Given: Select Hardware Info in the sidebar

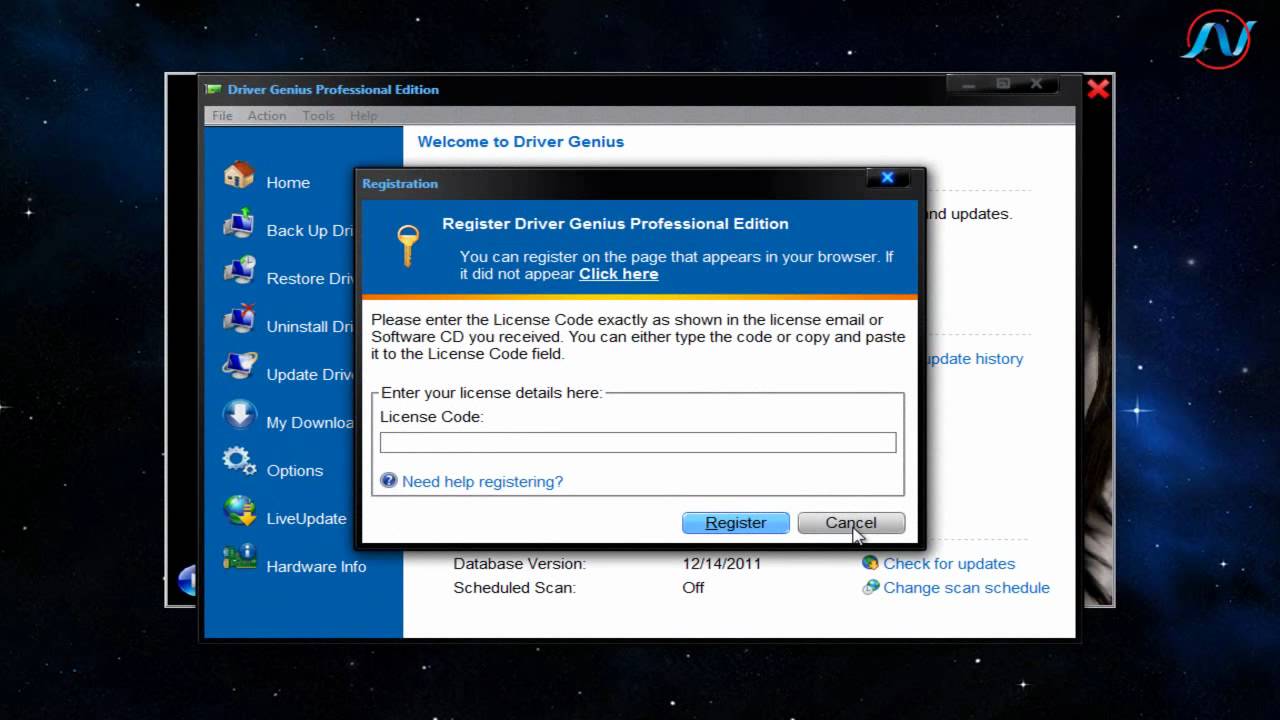Looking at the screenshot, I should [316, 567].
